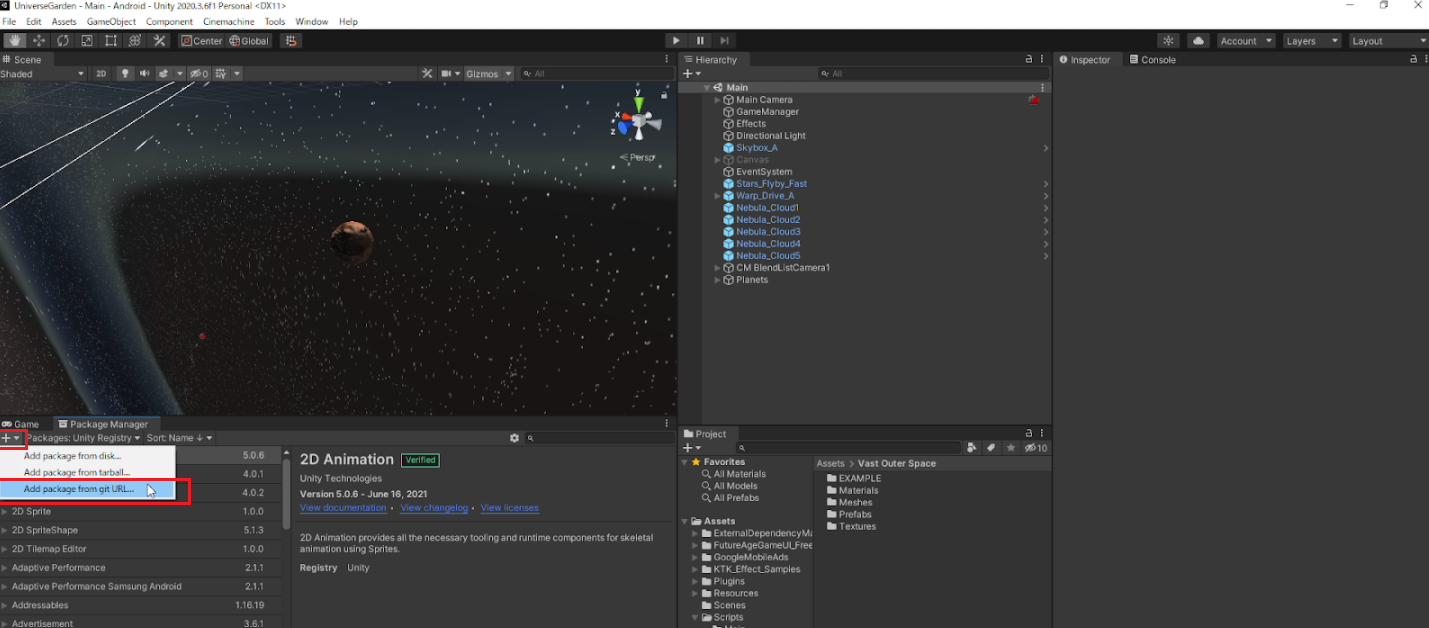Open View licenses link
The width and height of the screenshot is (1429, 628).
click(509, 508)
